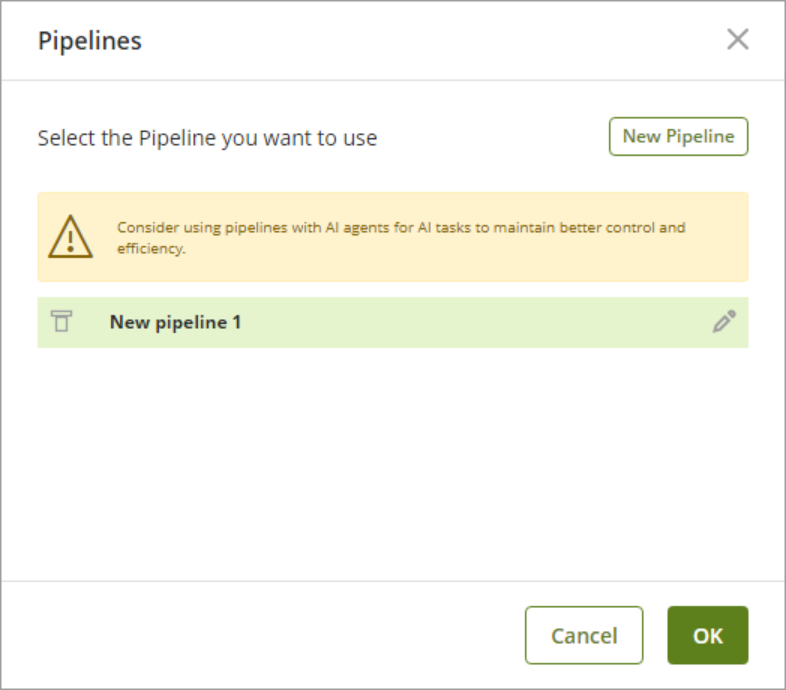Click the word 'Pipeline' in the selection prompt
Viewport: 786px width, 690px height.
176,138
